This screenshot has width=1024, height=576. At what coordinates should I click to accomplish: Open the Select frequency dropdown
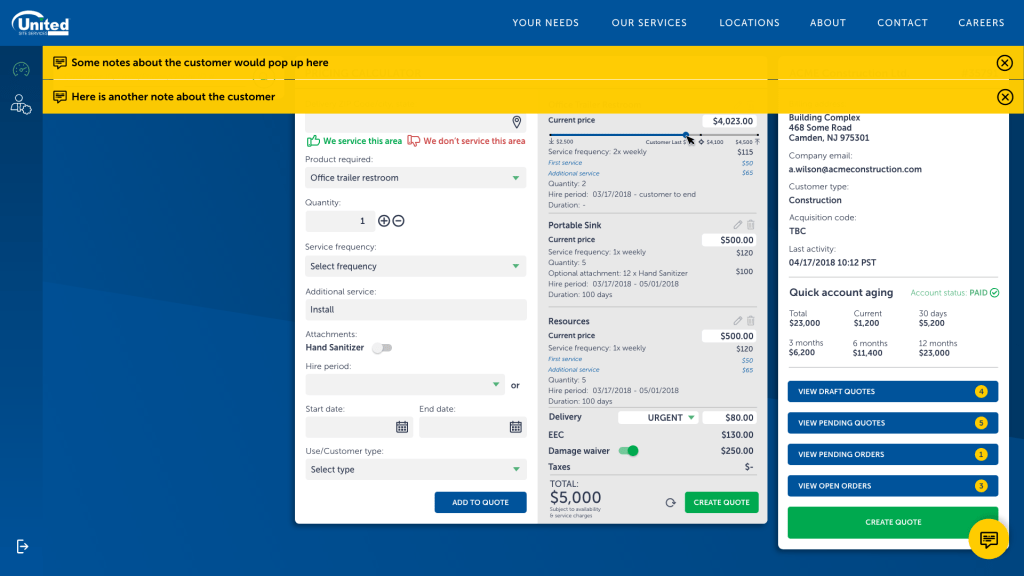pos(415,267)
